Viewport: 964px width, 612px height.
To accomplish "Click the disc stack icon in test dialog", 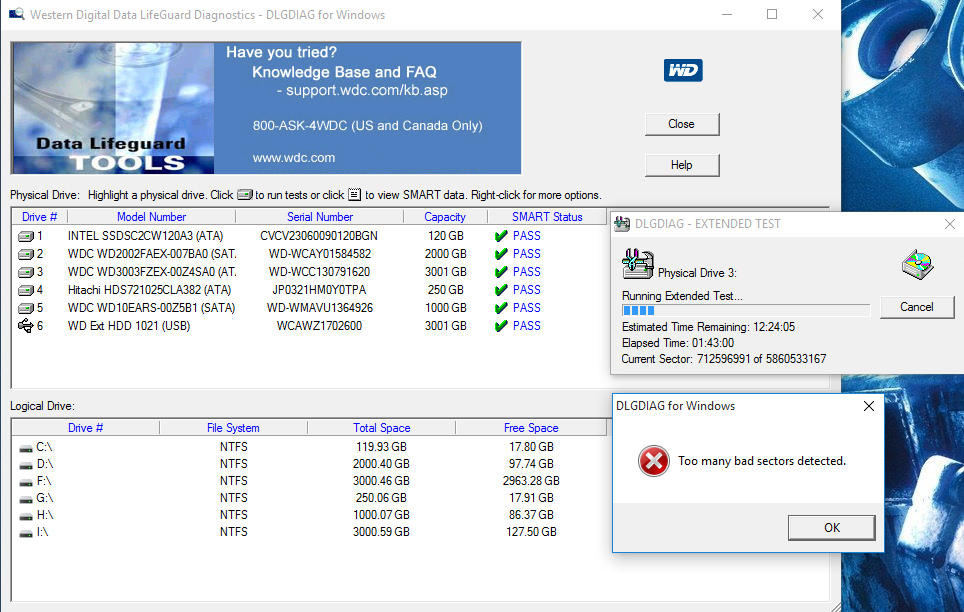I will tap(917, 265).
